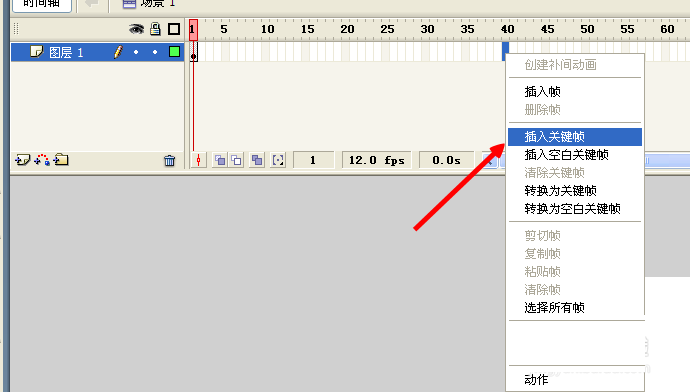Screen dimensions: 690x392
Task: Click frame number 20 on the ruler
Action: (347, 29)
